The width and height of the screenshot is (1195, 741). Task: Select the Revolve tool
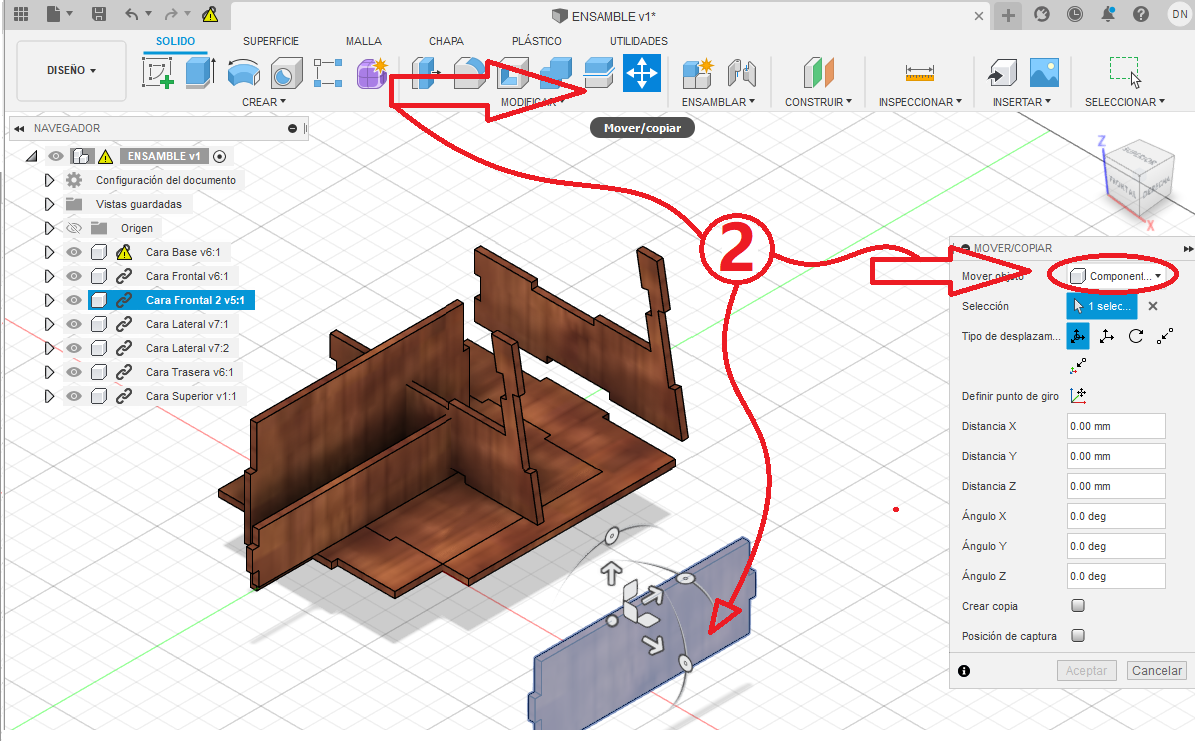point(244,73)
